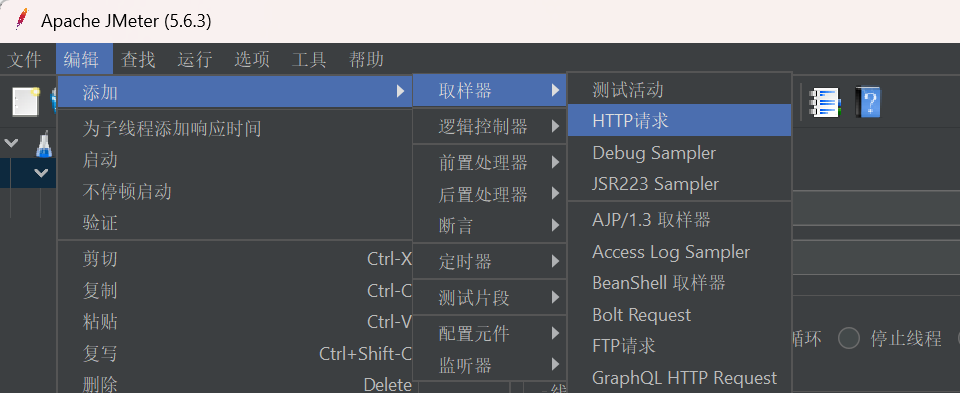The height and width of the screenshot is (393, 960).
Task: Select the 停止线程 radio button
Action: point(849,338)
